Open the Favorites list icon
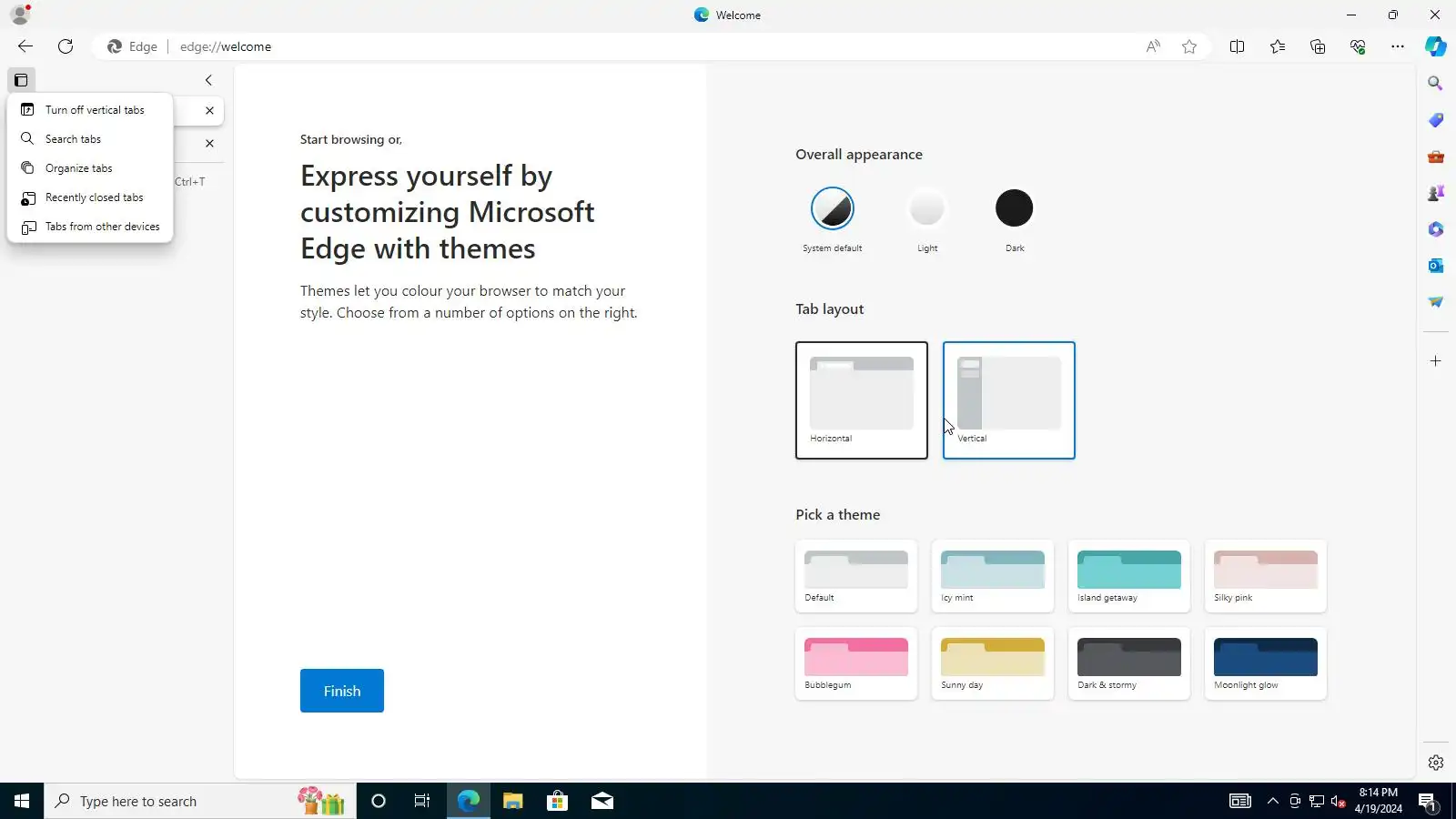Image resolution: width=1456 pixels, height=819 pixels. click(1278, 46)
